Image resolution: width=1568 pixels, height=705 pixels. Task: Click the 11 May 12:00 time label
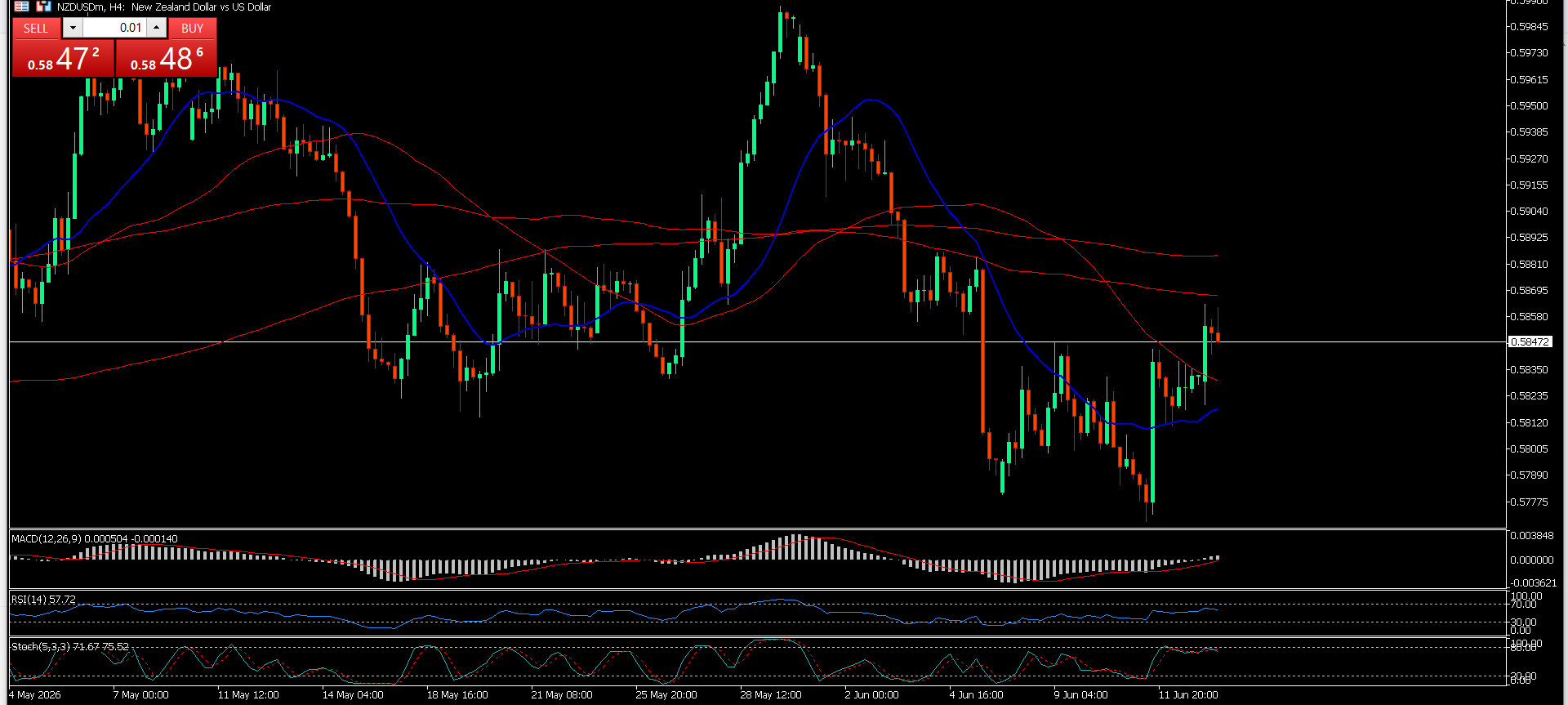click(248, 695)
